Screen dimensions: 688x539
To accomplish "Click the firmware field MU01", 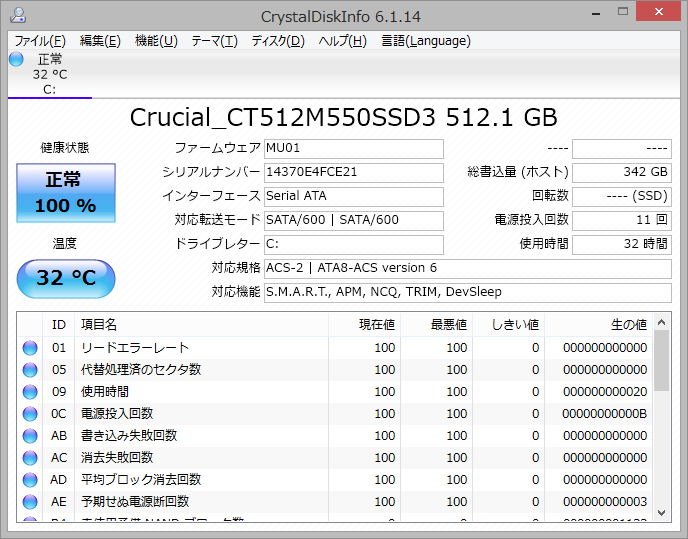I will click(354, 149).
